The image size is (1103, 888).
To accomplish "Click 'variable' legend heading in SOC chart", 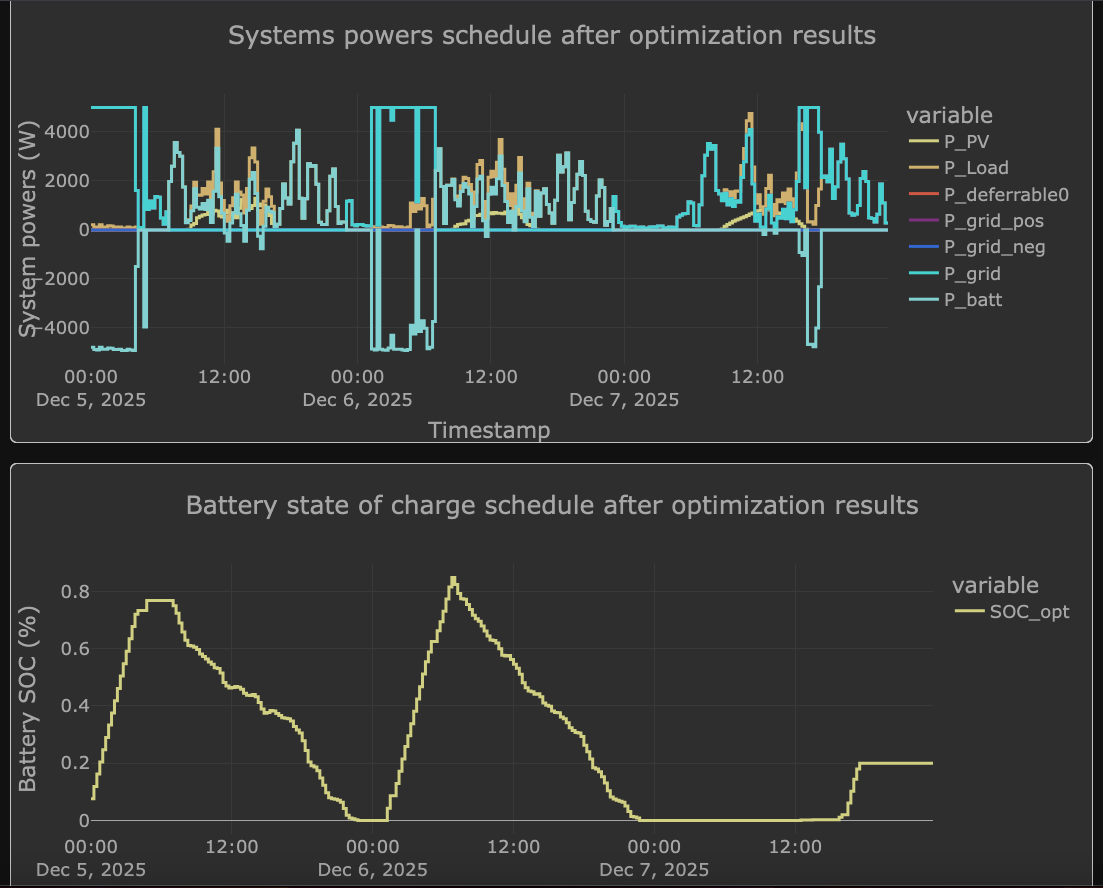I will pos(995,585).
